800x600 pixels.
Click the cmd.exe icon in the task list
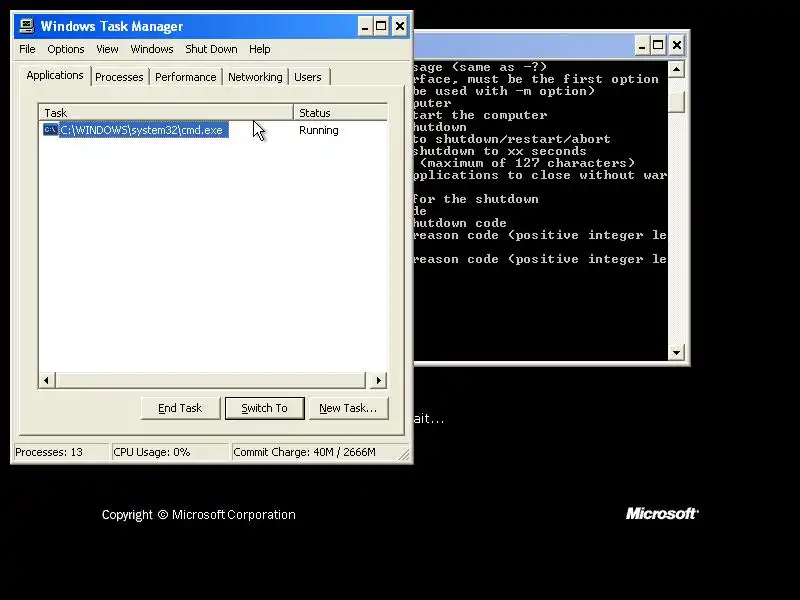click(x=50, y=130)
